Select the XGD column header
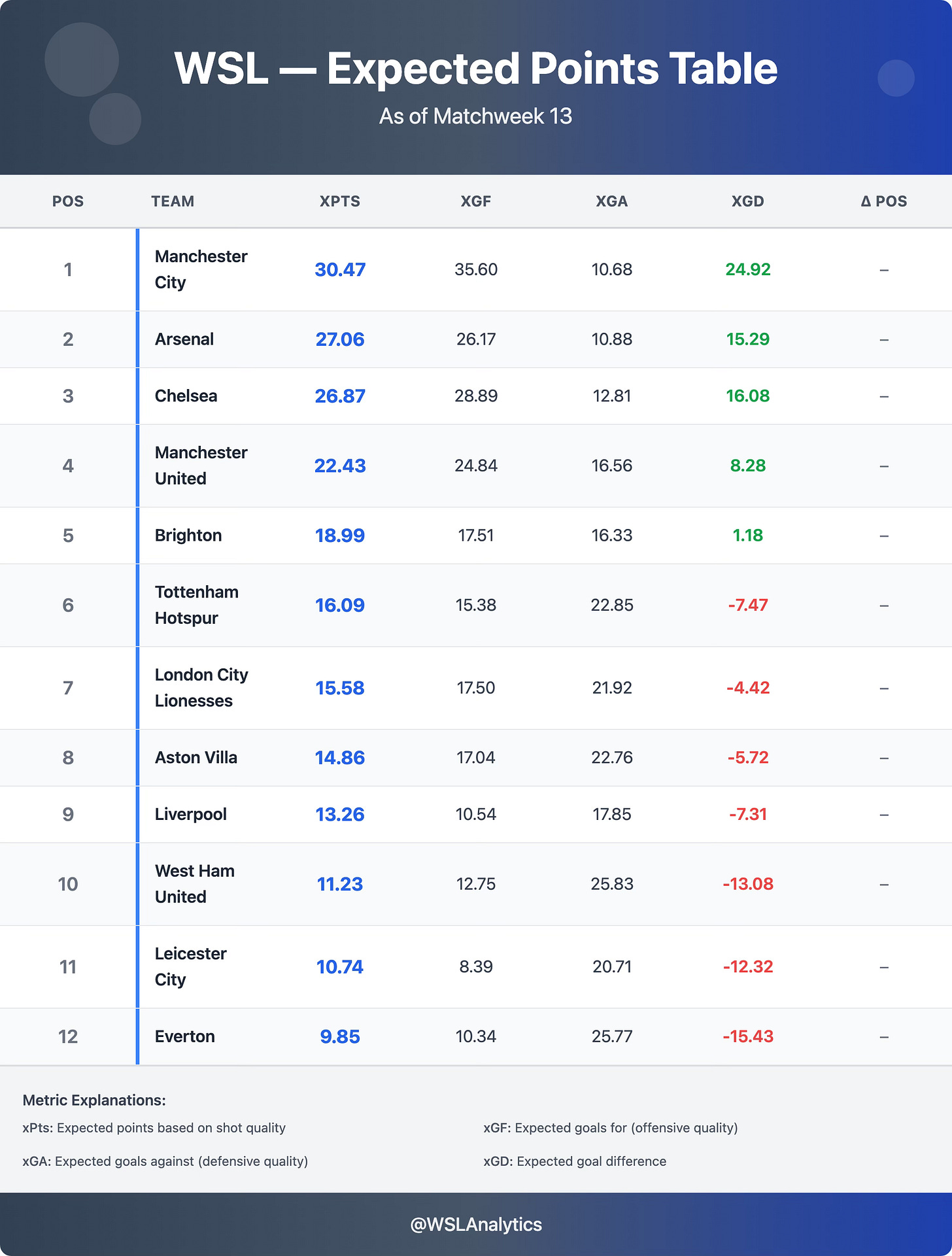The image size is (952, 1256). [x=748, y=201]
